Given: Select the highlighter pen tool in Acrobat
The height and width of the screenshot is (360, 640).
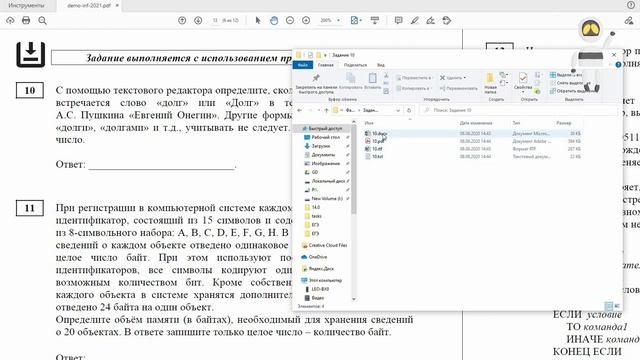Looking at the screenshot, I should point(415,20).
